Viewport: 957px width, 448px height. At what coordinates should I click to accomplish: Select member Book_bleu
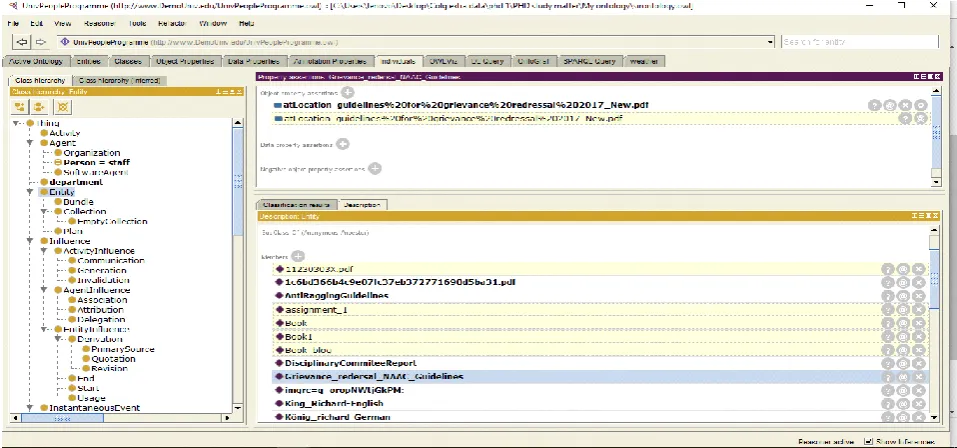point(308,350)
